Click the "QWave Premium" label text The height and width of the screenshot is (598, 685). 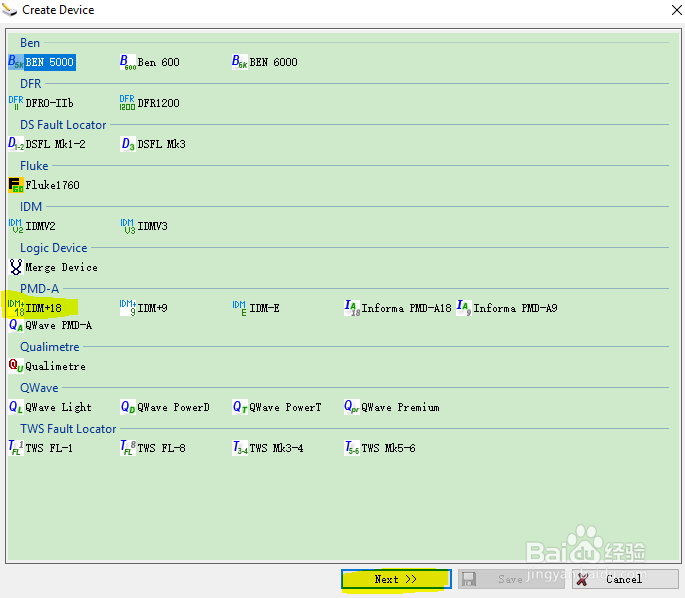tap(400, 408)
